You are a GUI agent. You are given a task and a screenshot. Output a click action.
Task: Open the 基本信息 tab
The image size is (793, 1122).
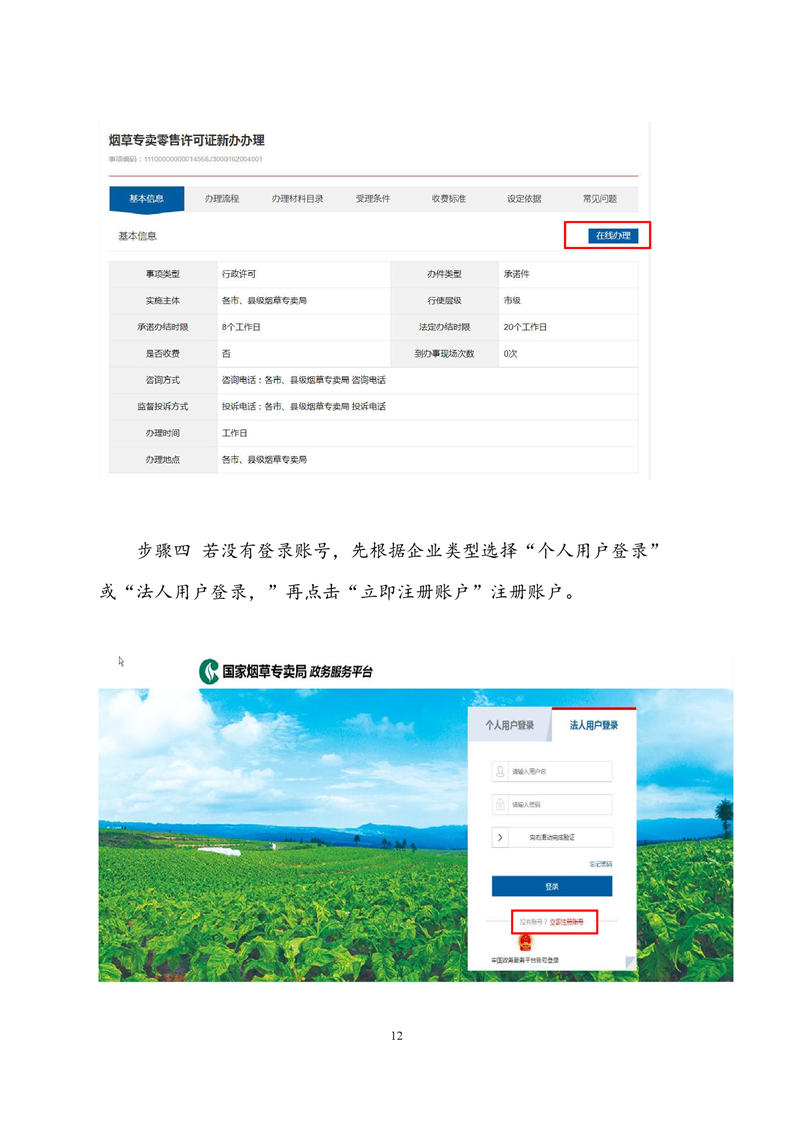pos(146,199)
